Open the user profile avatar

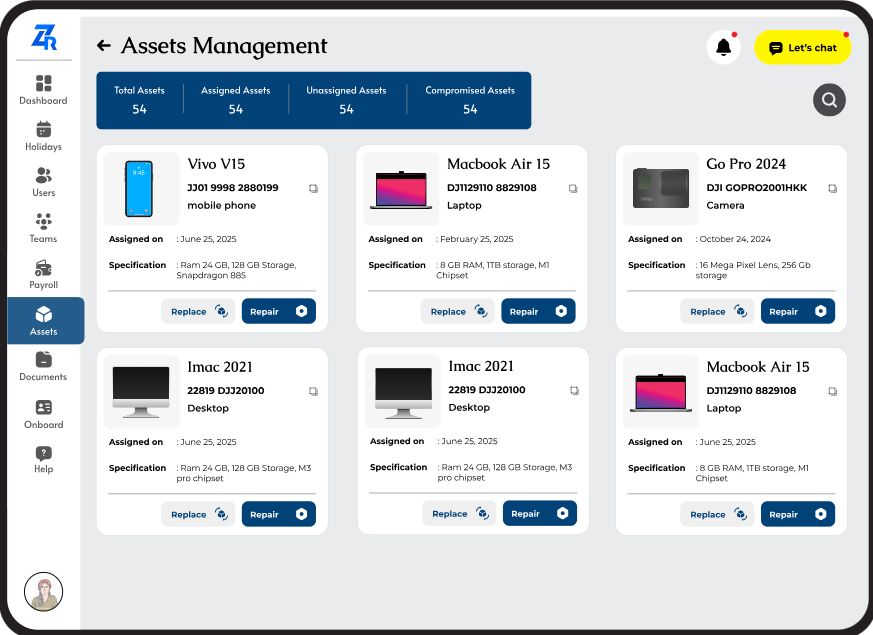coord(43,592)
